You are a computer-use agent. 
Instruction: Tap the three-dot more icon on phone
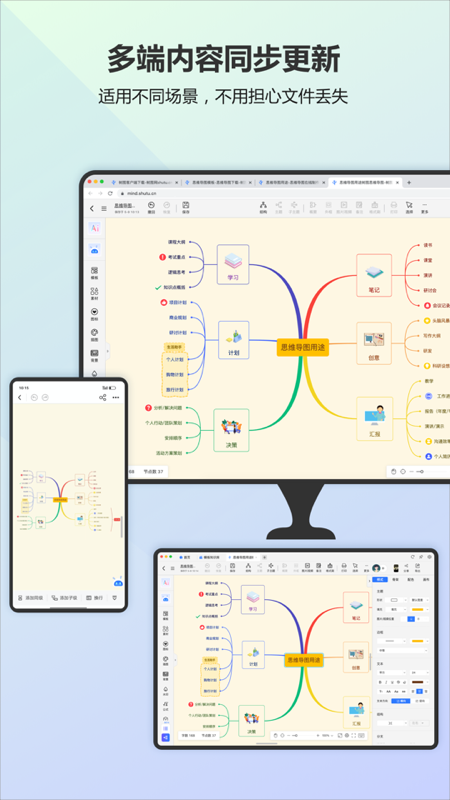pyautogui.click(x=116, y=397)
